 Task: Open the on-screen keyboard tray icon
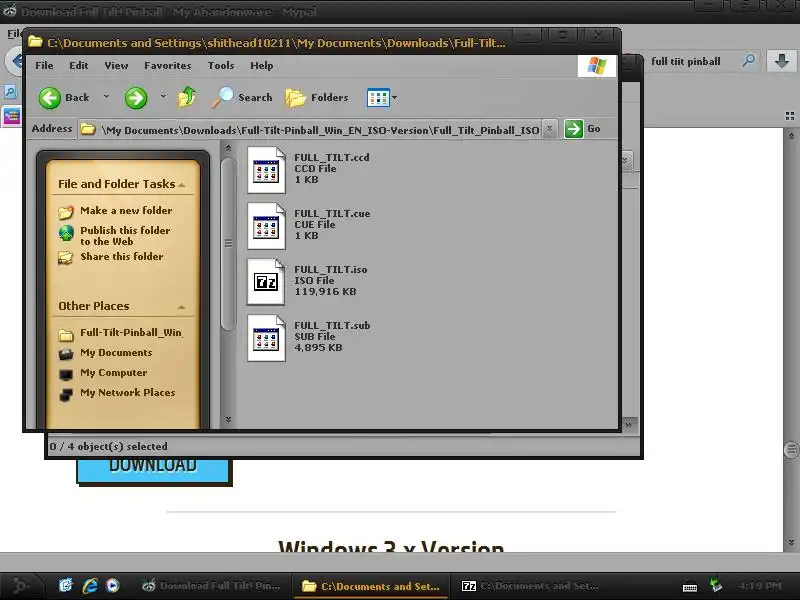click(690, 587)
